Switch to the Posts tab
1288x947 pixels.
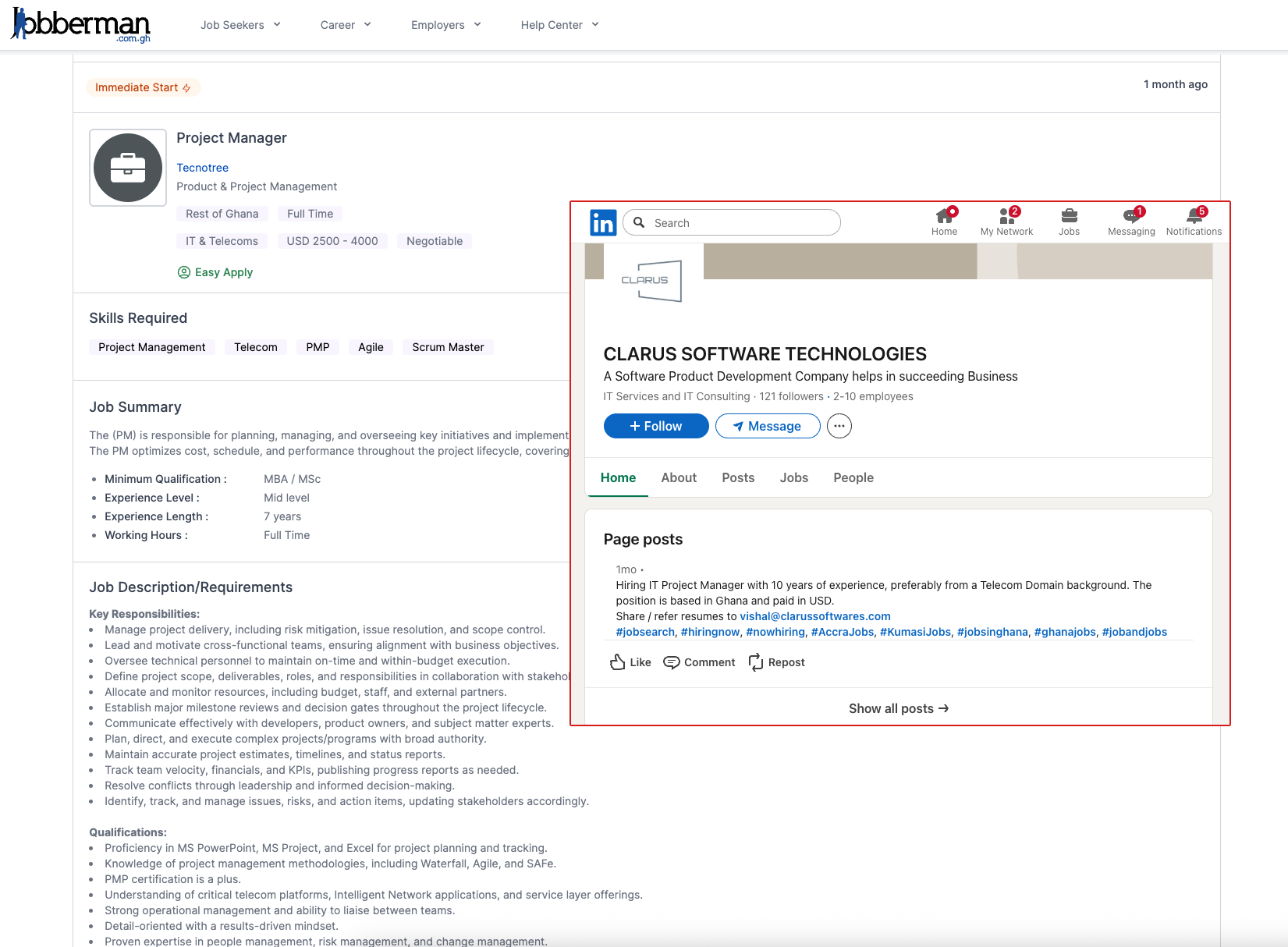pyautogui.click(x=738, y=477)
